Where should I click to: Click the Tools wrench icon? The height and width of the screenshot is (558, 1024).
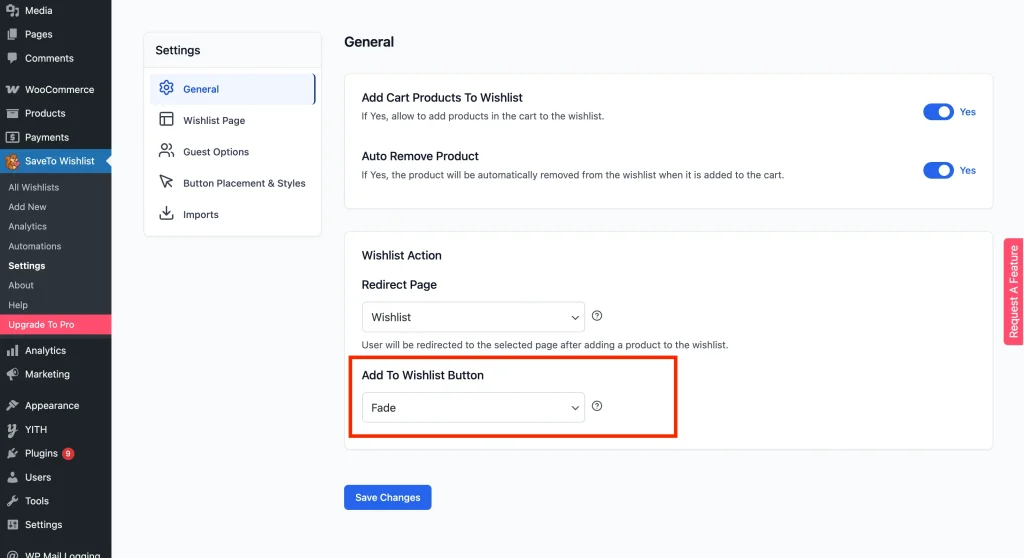pos(12,501)
